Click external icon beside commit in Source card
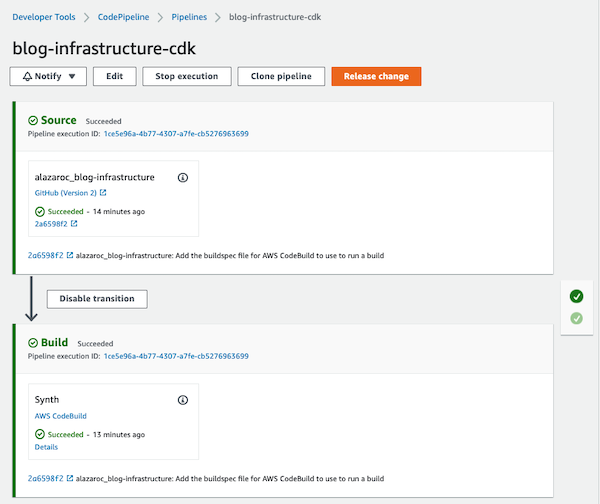This screenshot has height=504, width=600. point(74,223)
